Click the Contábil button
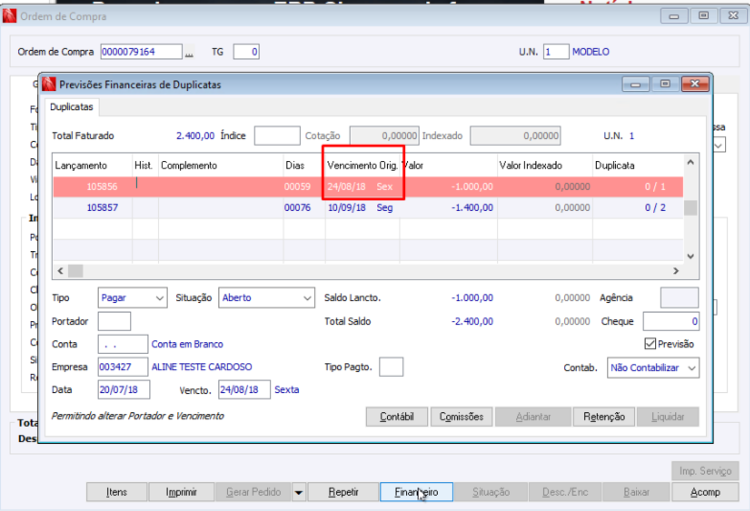750x511 pixels. [x=397, y=417]
